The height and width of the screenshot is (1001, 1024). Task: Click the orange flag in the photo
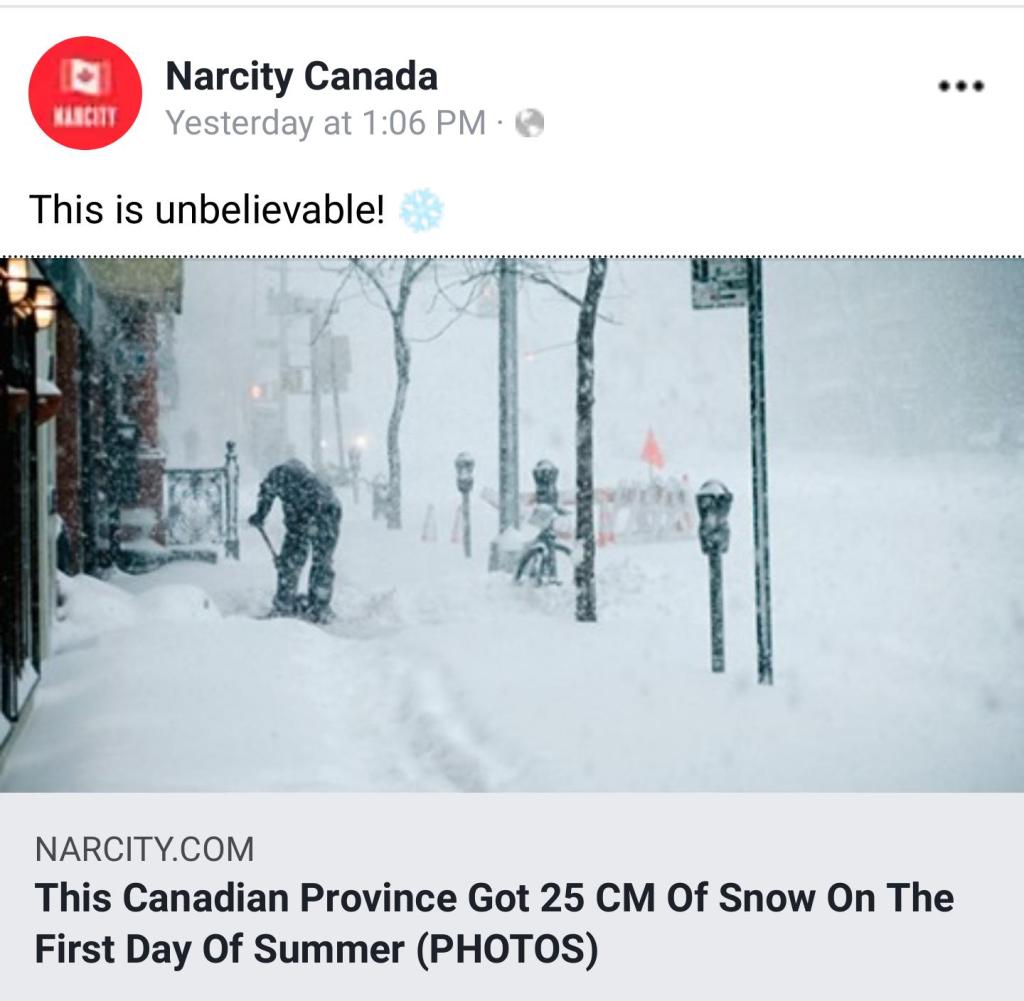point(653,450)
